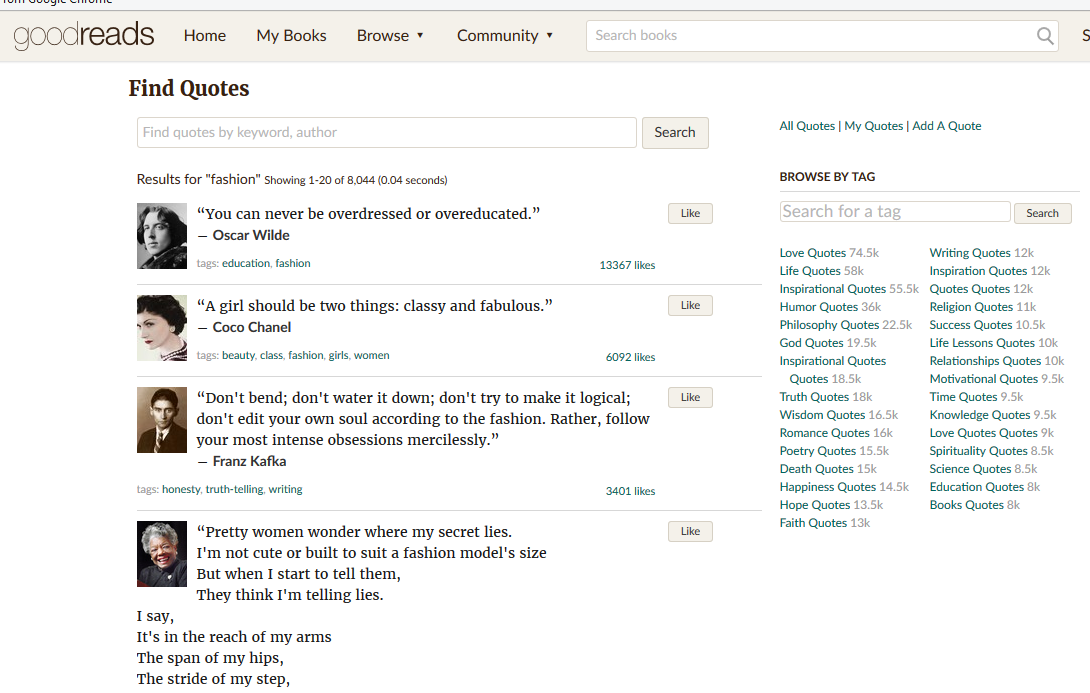Like the Coco Chanel quote
This screenshot has width=1090, height=693.
pyautogui.click(x=690, y=305)
